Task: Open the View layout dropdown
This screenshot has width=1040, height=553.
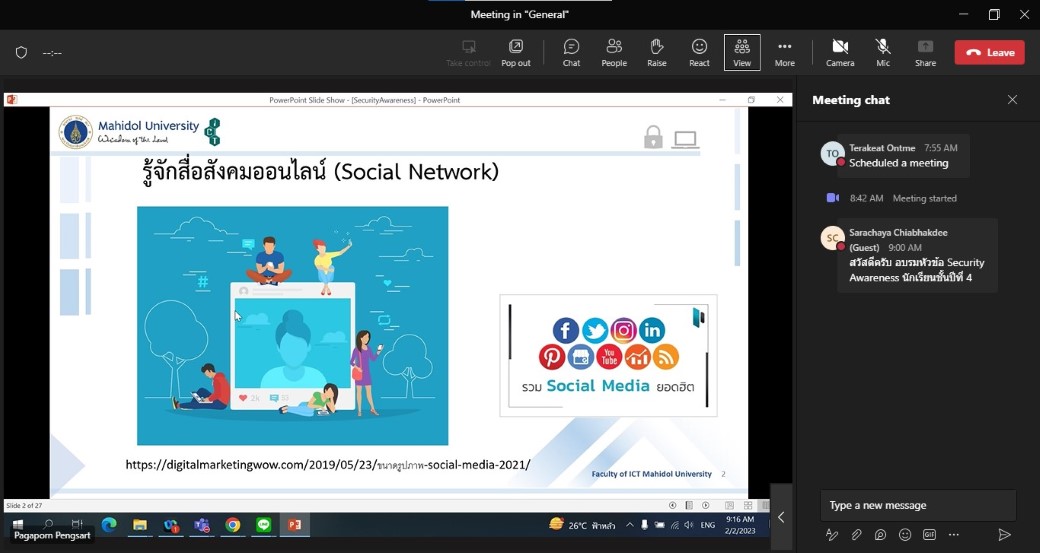Action: point(742,52)
